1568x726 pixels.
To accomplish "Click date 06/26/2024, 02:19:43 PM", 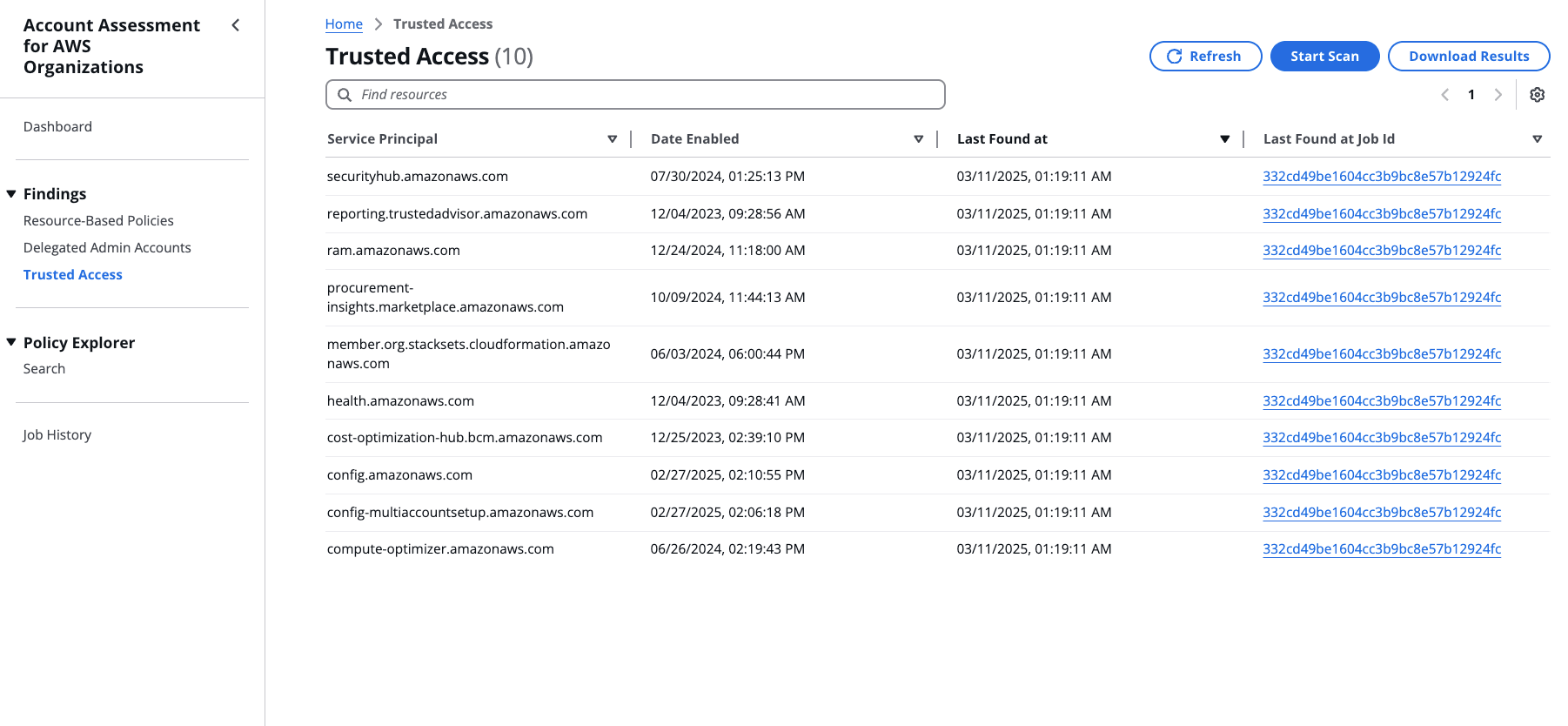I will [727, 549].
